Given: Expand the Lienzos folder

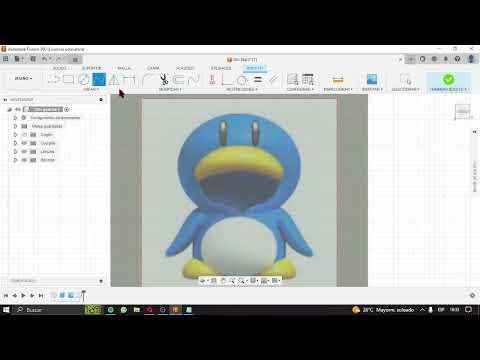Looking at the screenshot, I should pyautogui.click(x=15, y=151).
